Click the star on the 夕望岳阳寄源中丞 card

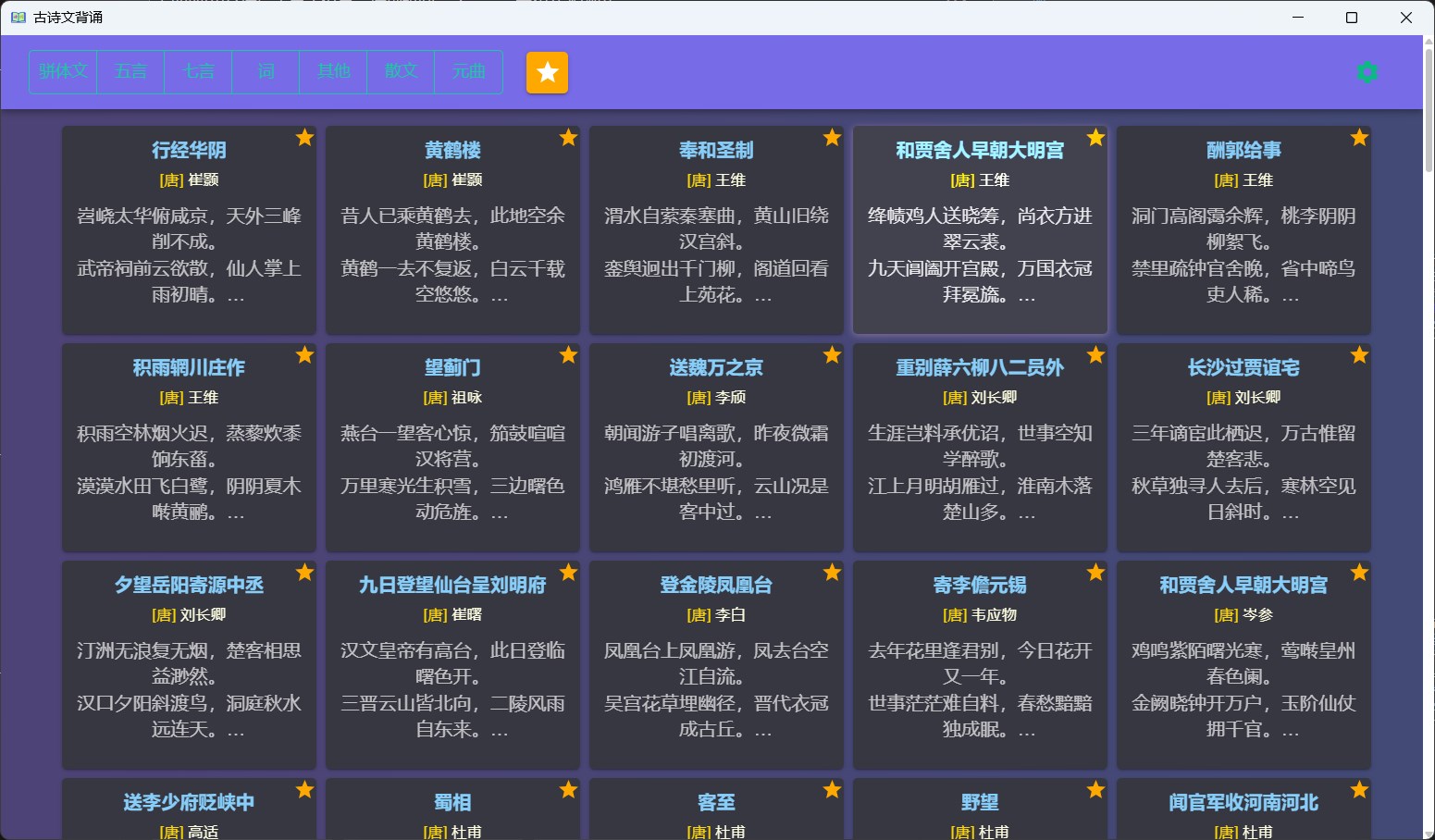pyautogui.click(x=304, y=573)
